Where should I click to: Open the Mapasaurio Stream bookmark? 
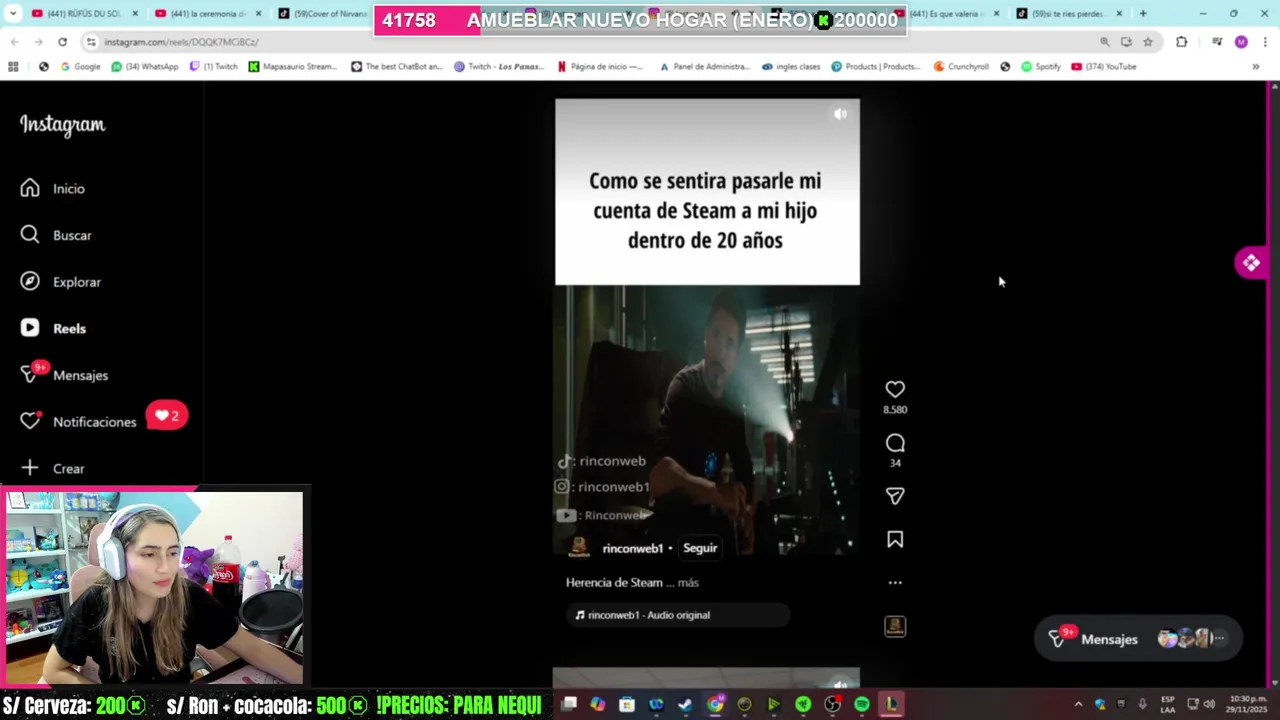tap(293, 67)
